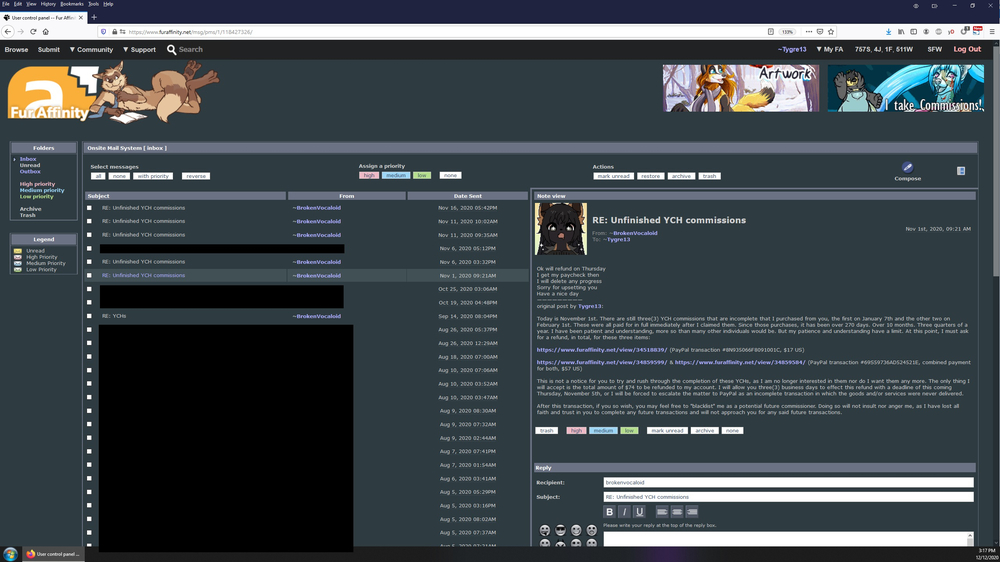Image resolution: width=1000 pixels, height=562 pixels.
Task: Tick checkbox for Nov 16 message
Action: pyautogui.click(x=89, y=208)
